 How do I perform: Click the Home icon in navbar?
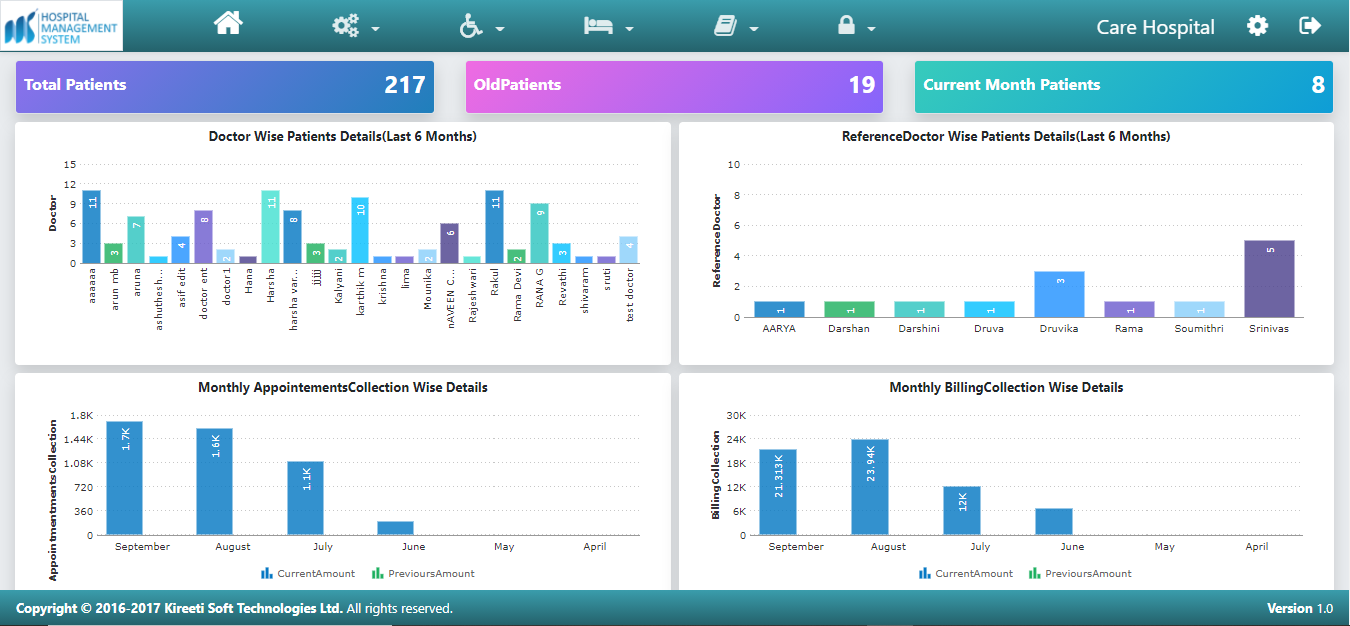[x=228, y=25]
